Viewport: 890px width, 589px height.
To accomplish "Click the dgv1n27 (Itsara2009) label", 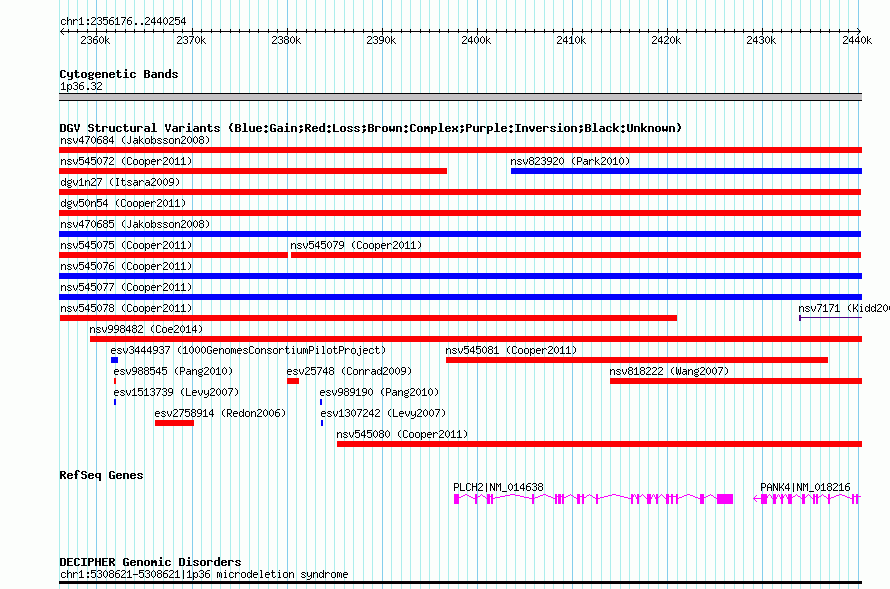I will coord(120,182).
